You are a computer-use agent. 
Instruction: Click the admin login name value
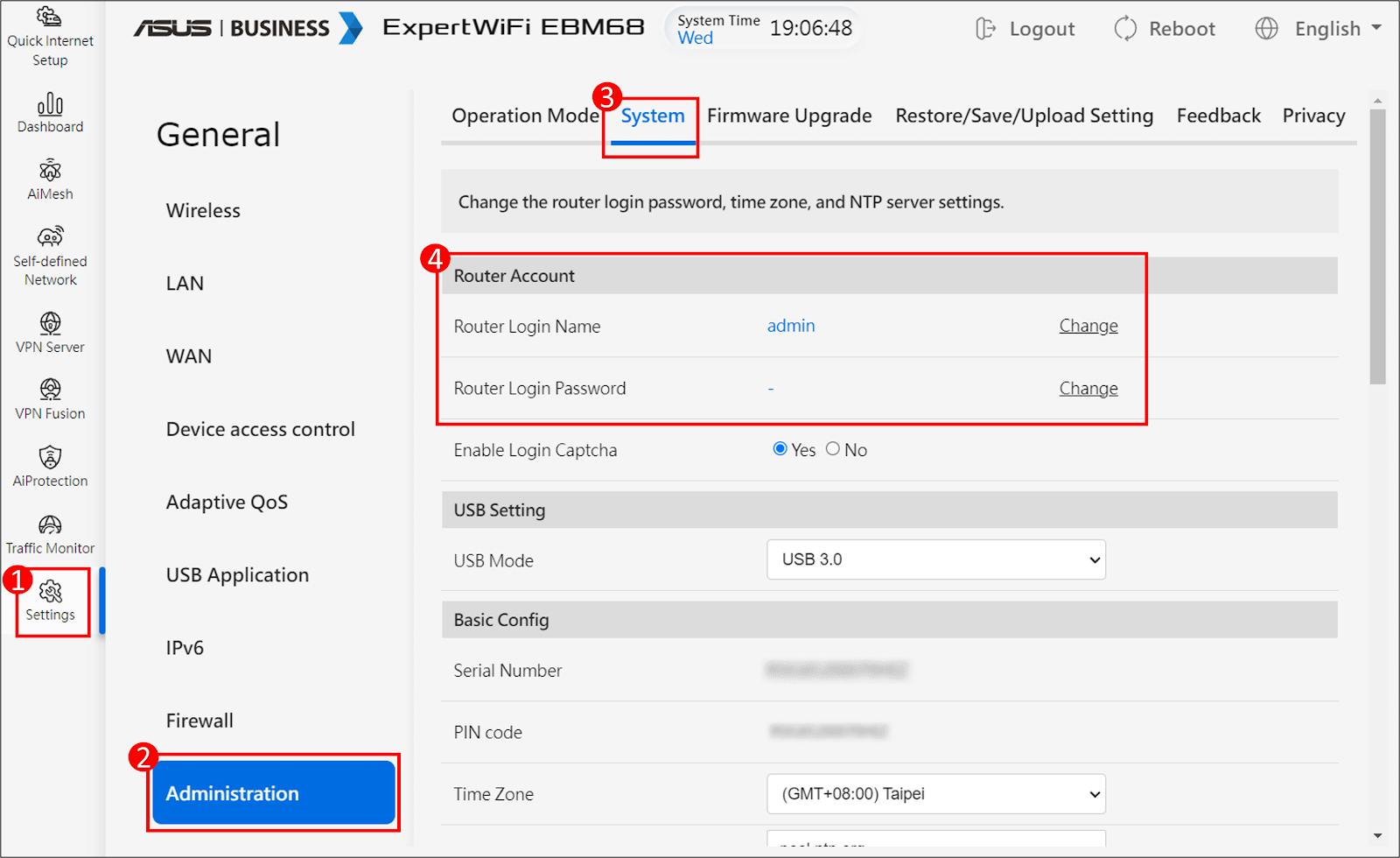coord(791,326)
